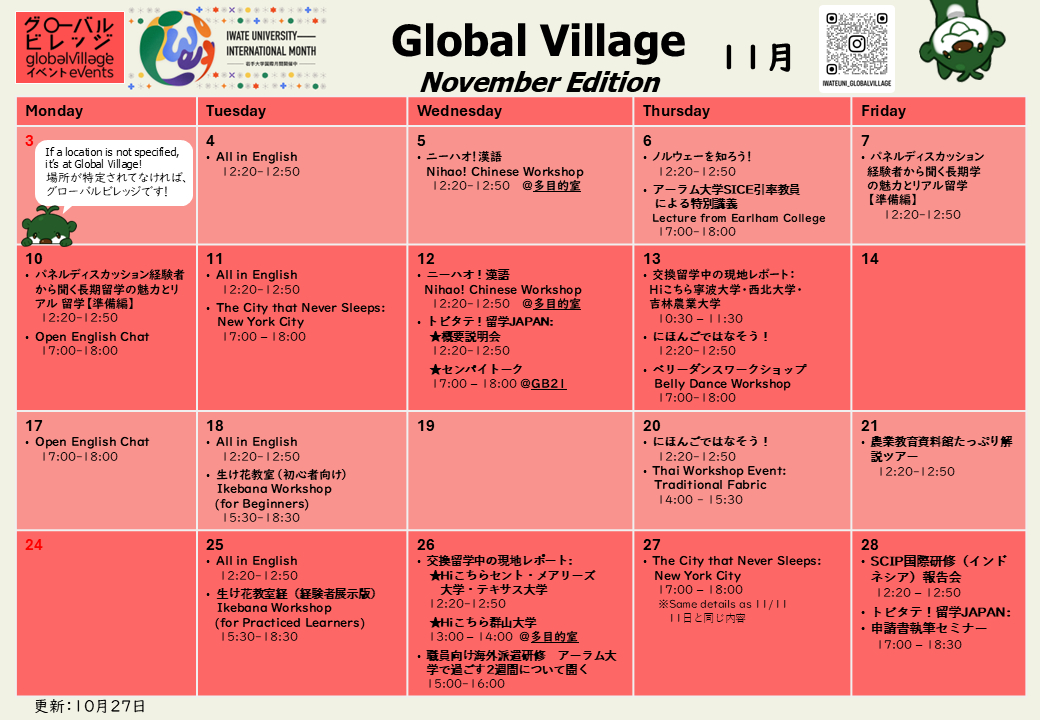Click the Lecture from Earlham College event
This screenshot has height=720, width=1040.
(x=738, y=218)
